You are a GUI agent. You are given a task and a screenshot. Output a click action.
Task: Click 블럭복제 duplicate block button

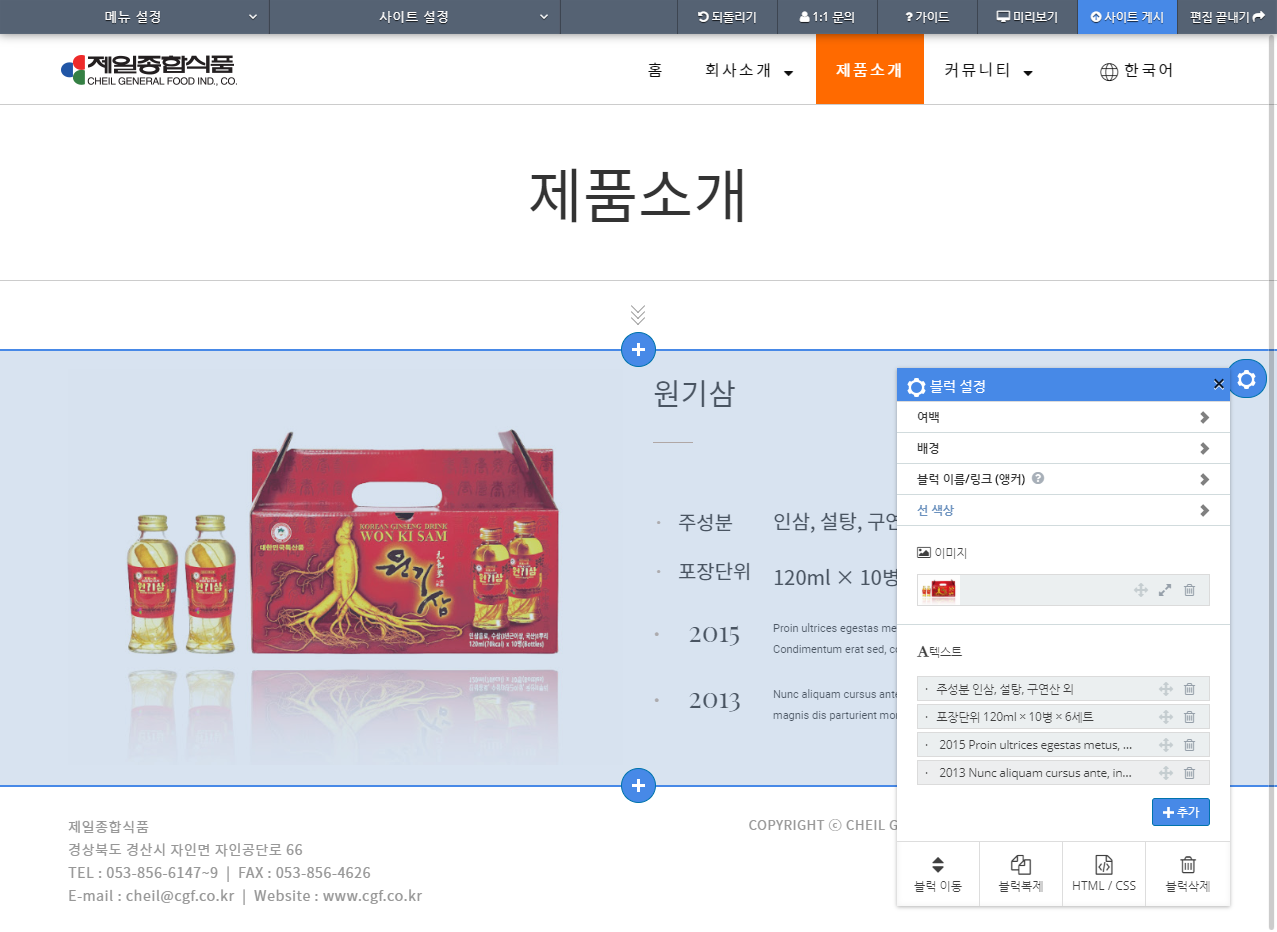click(1021, 874)
